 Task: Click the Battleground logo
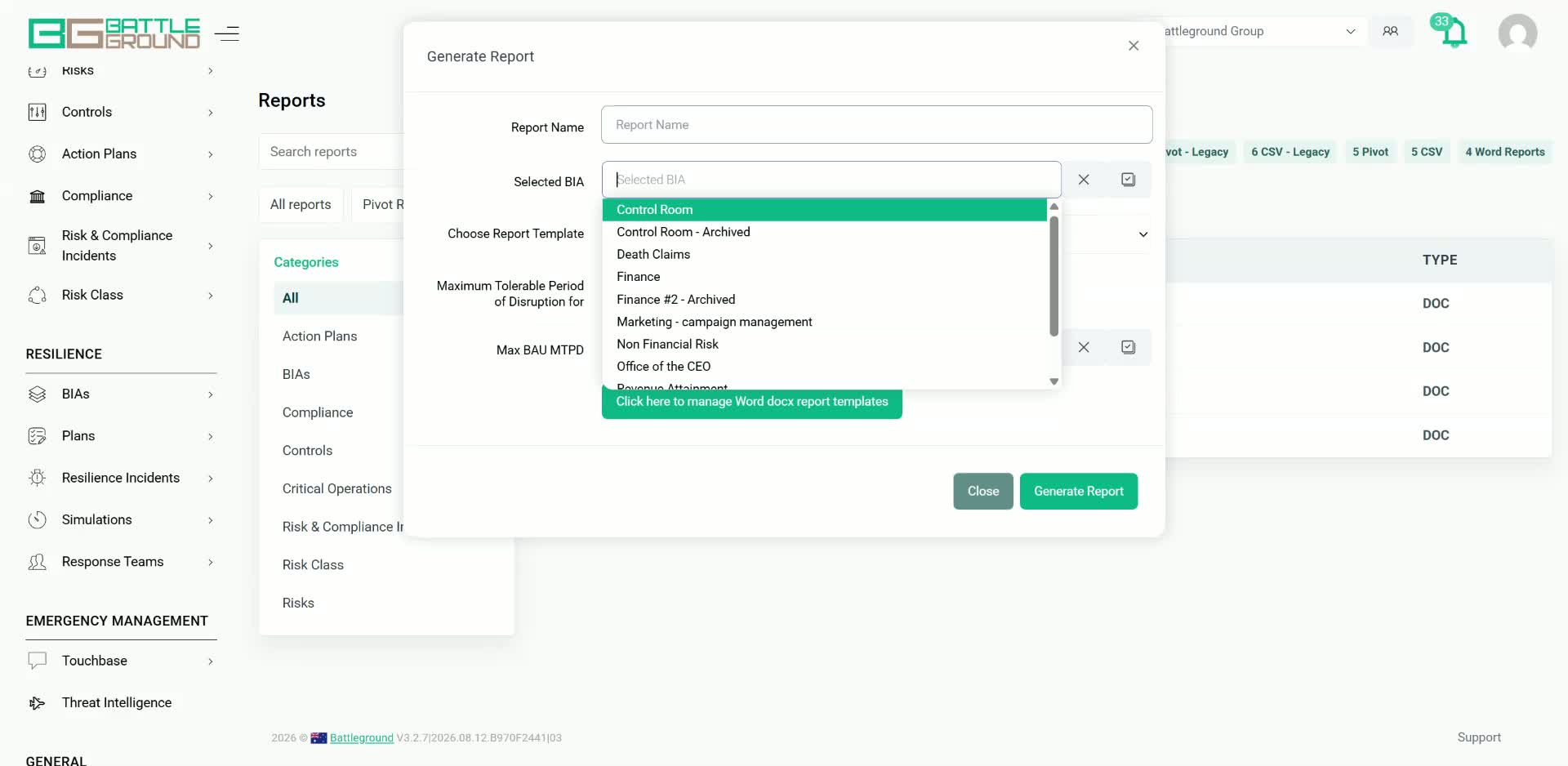click(114, 33)
